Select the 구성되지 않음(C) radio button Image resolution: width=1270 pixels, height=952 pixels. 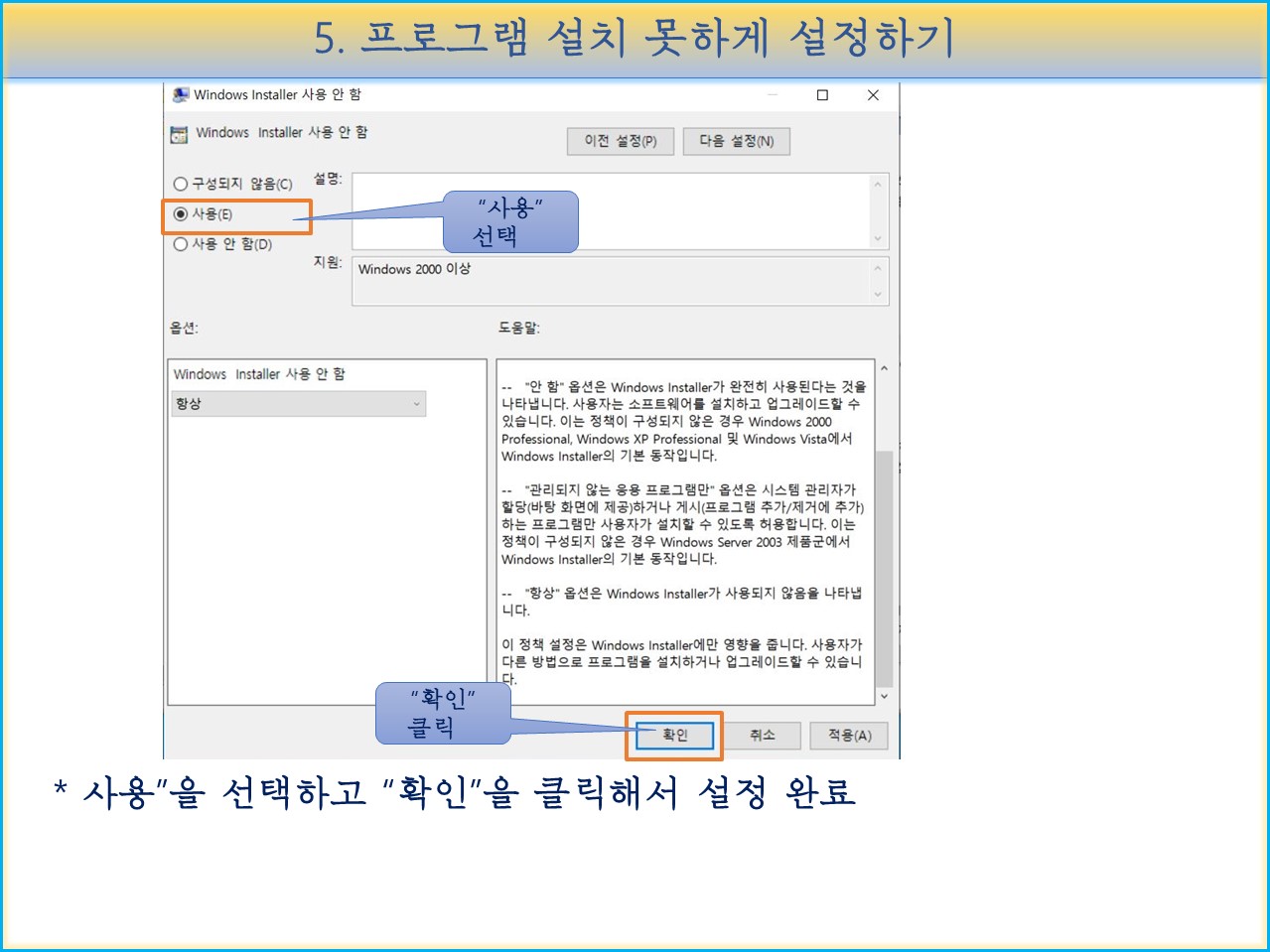click(181, 184)
